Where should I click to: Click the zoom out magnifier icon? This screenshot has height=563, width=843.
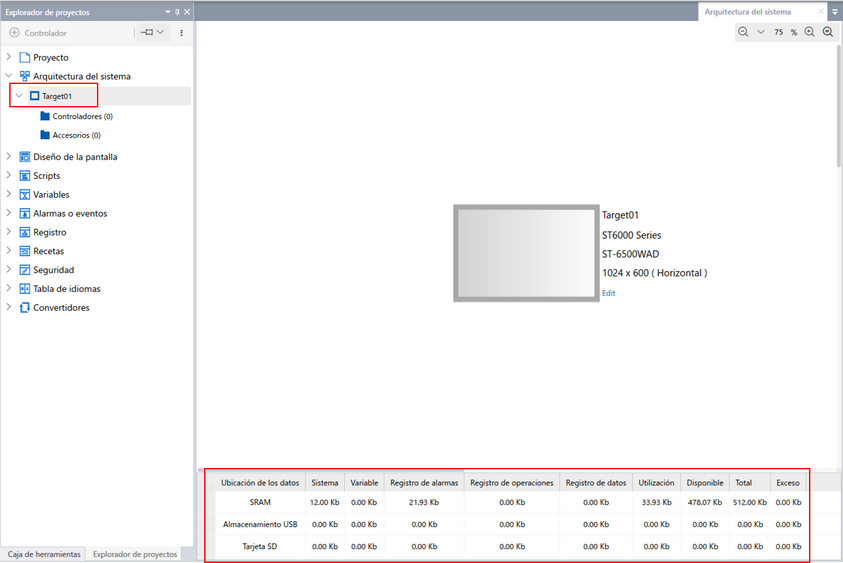[x=743, y=32]
